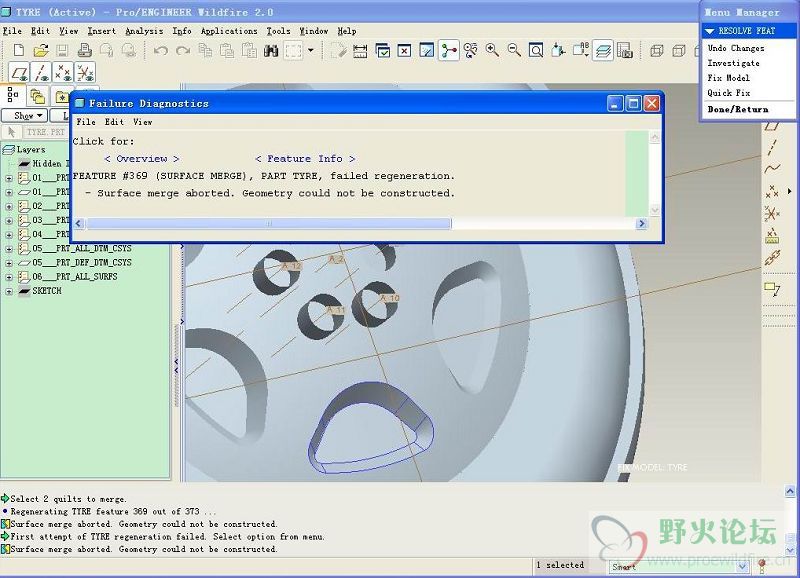Click the chain-link tool in right toolbar
800x578 pixels.
[772, 258]
